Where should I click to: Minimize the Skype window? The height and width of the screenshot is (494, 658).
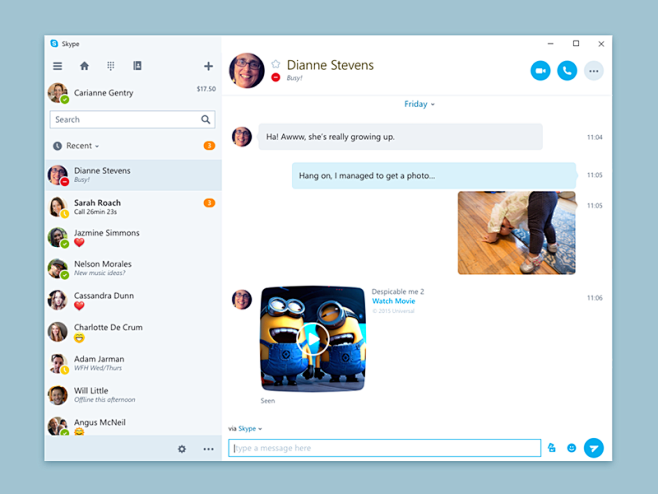[551, 43]
